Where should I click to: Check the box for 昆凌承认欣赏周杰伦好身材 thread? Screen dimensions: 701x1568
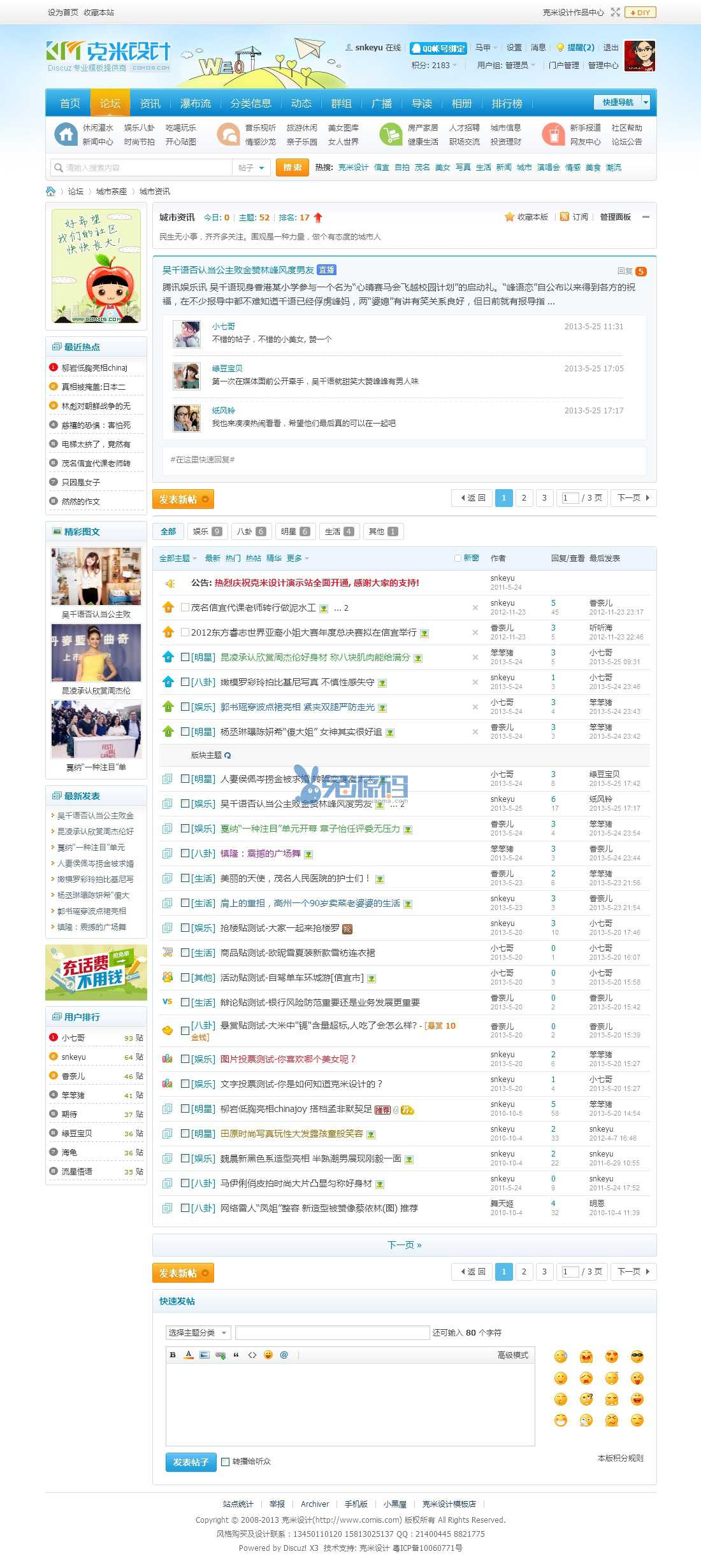[x=185, y=657]
